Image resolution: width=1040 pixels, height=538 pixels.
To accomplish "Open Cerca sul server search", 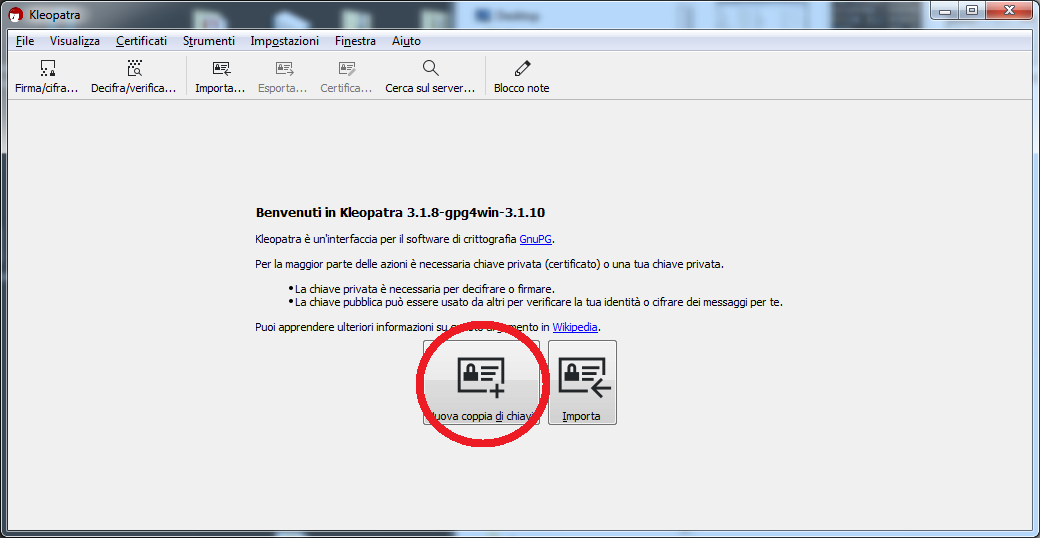I will tap(430, 76).
